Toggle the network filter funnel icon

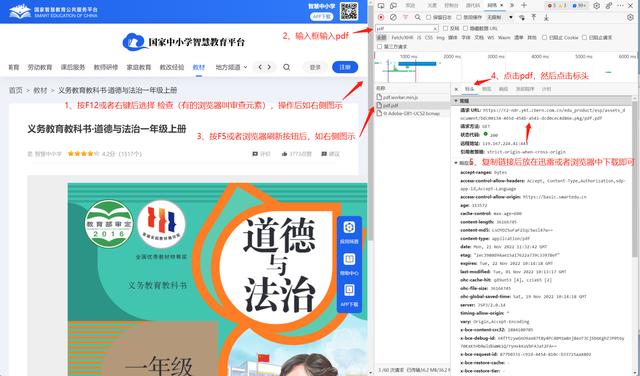click(405, 17)
